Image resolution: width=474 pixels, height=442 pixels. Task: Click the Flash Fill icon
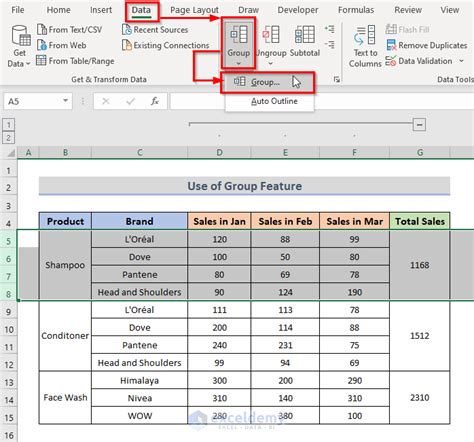click(x=391, y=29)
